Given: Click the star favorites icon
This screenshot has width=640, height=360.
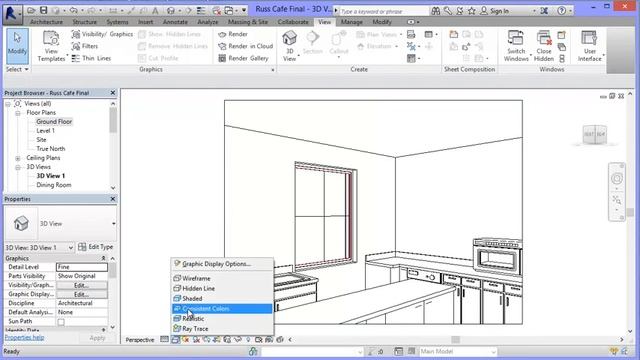Looking at the screenshot, I should pos(471,11).
